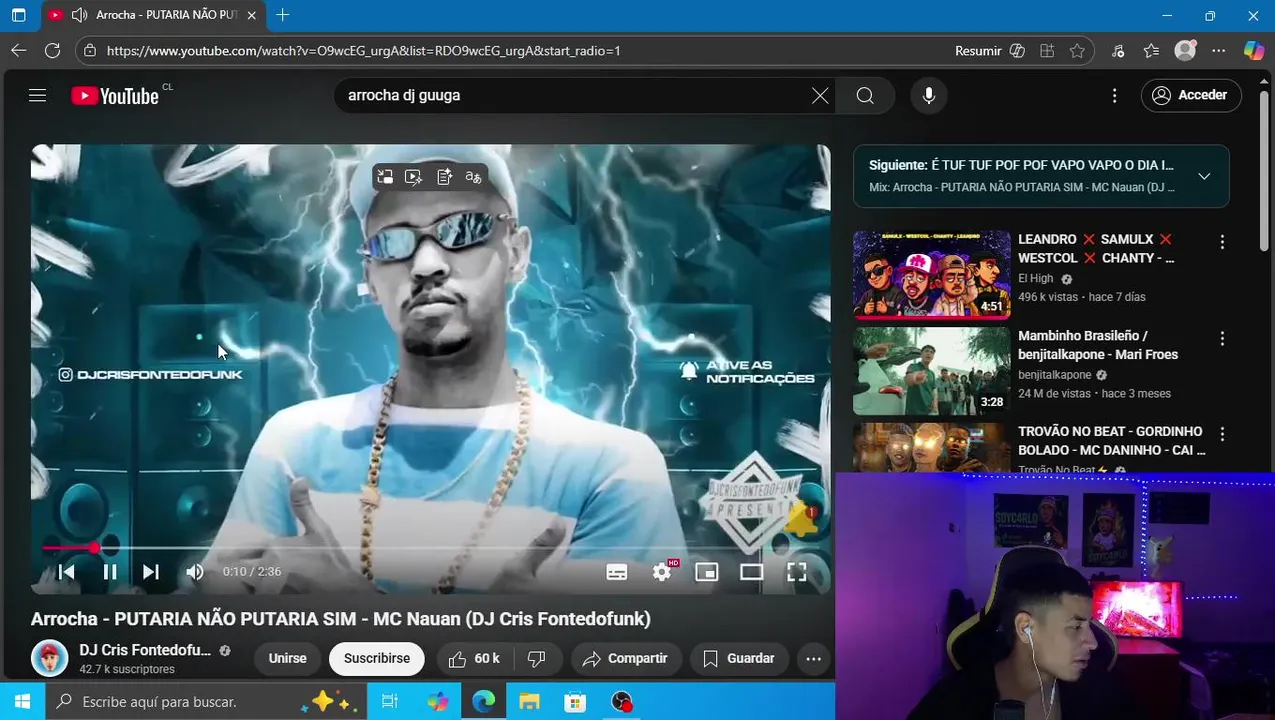Skip to the next video

[151, 572]
